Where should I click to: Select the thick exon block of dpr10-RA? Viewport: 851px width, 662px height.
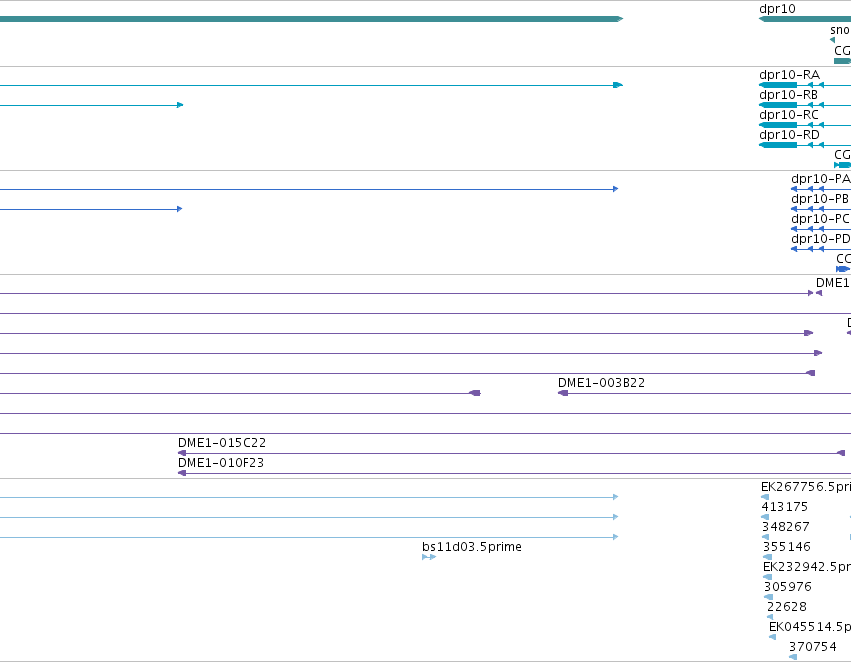coord(778,85)
